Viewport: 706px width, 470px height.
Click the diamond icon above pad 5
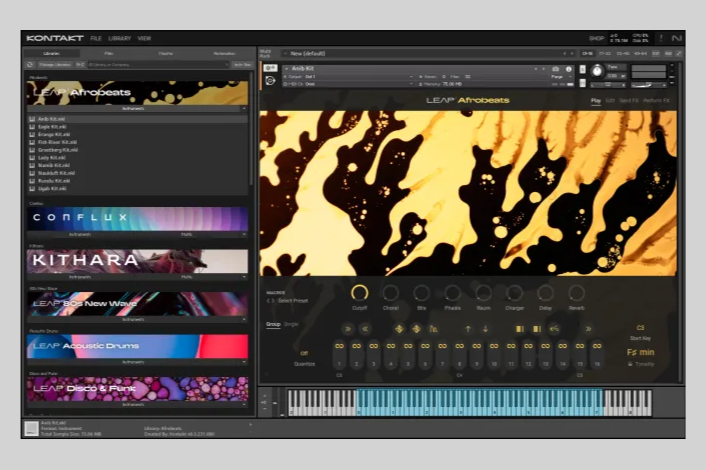coord(416,329)
